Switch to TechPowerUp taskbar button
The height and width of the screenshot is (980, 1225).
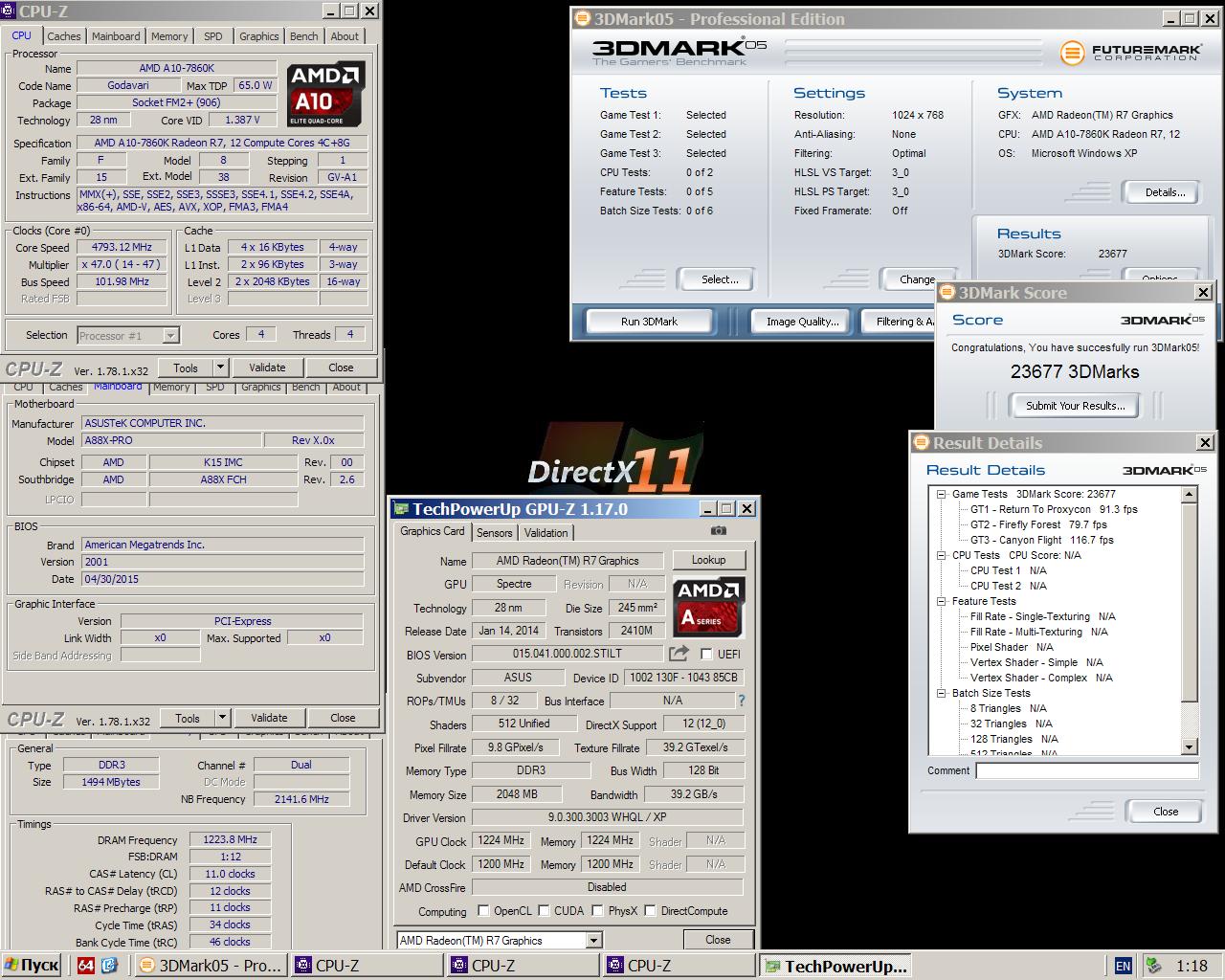click(836, 966)
